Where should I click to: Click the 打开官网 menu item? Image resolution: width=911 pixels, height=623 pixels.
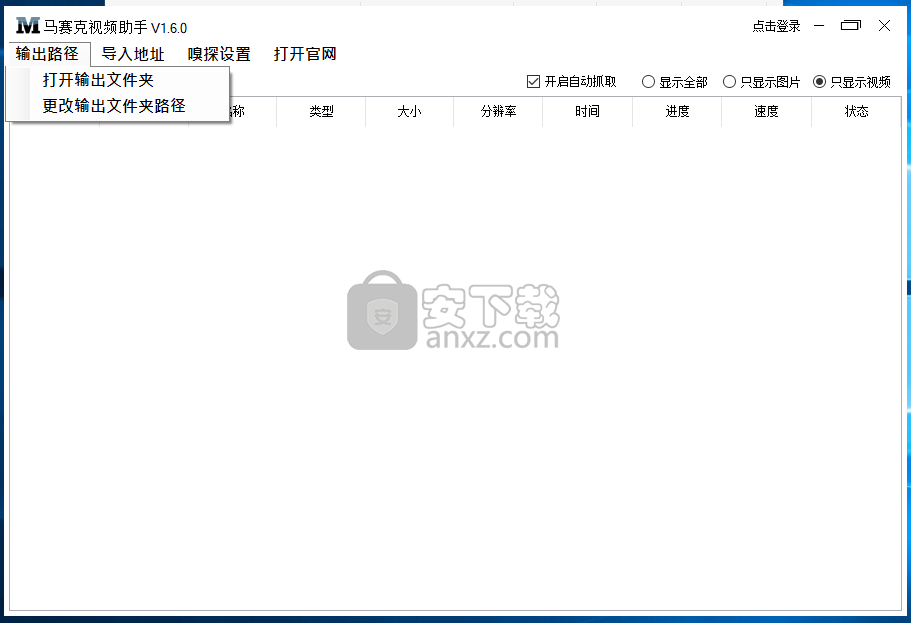[x=305, y=54]
